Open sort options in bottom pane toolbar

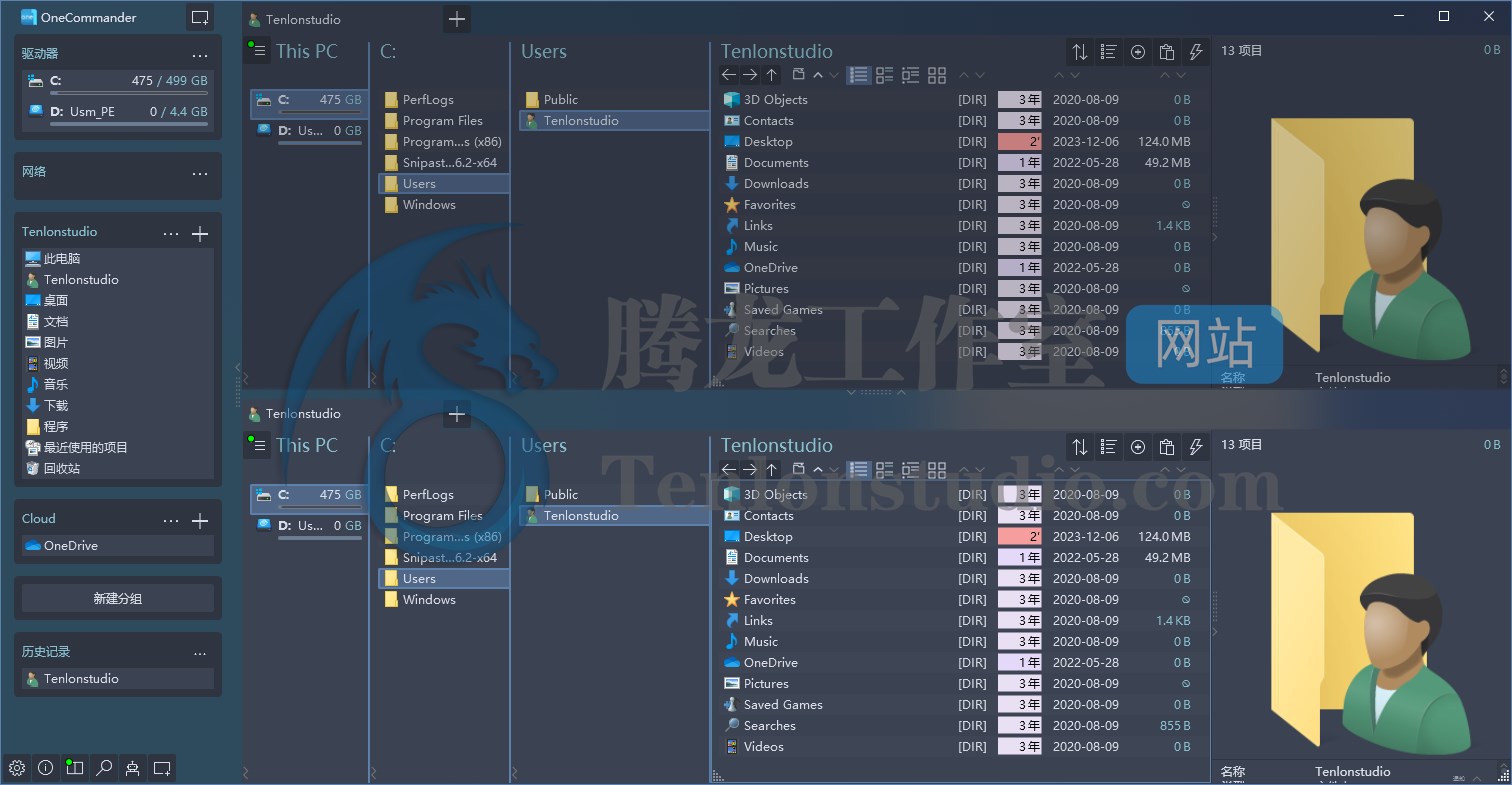point(1080,447)
